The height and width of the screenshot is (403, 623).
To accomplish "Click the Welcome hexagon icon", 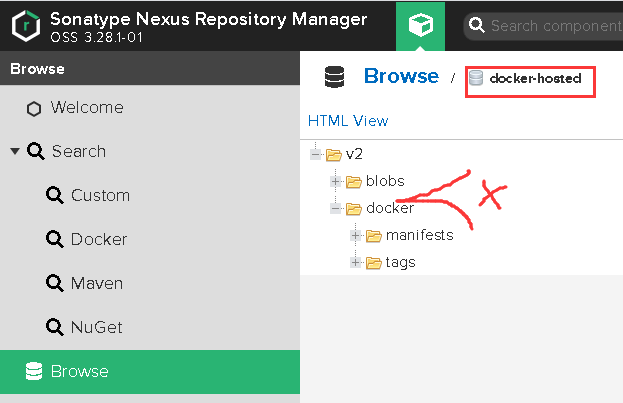I will (x=34, y=108).
